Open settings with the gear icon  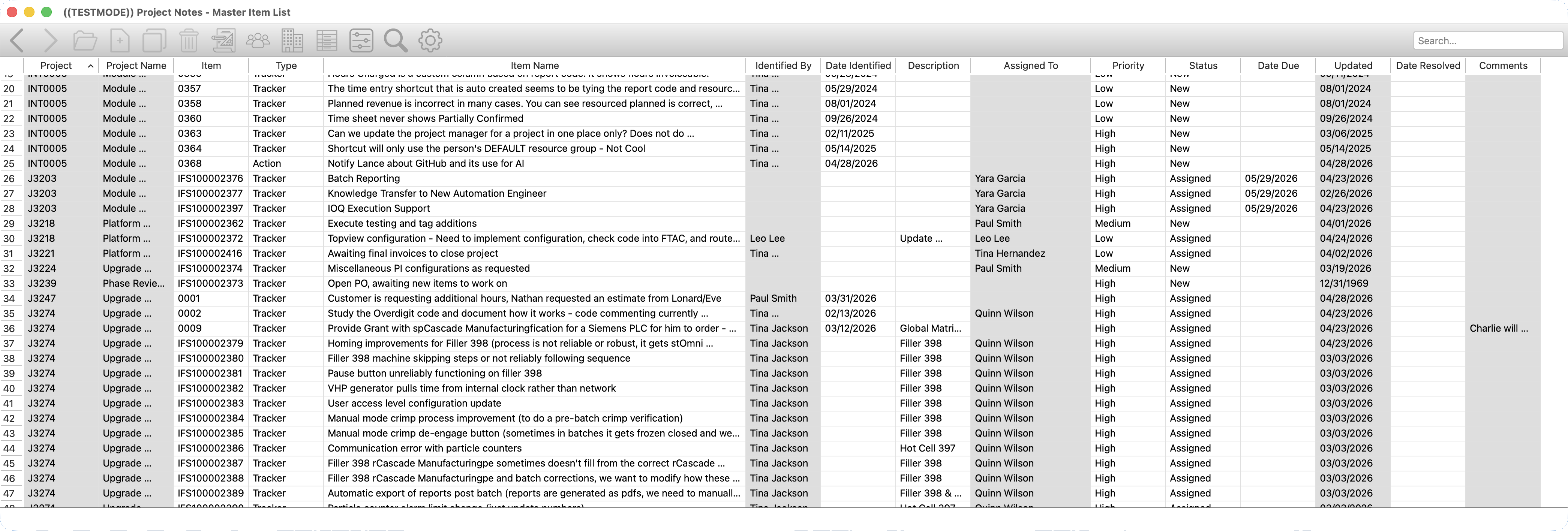click(x=430, y=41)
